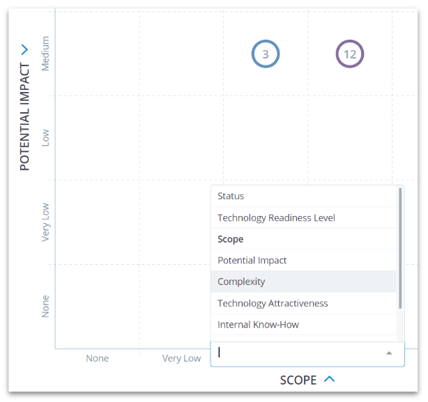Click the purple bubble labeled 12
Viewport: 428px width, 402px height.
pos(350,54)
